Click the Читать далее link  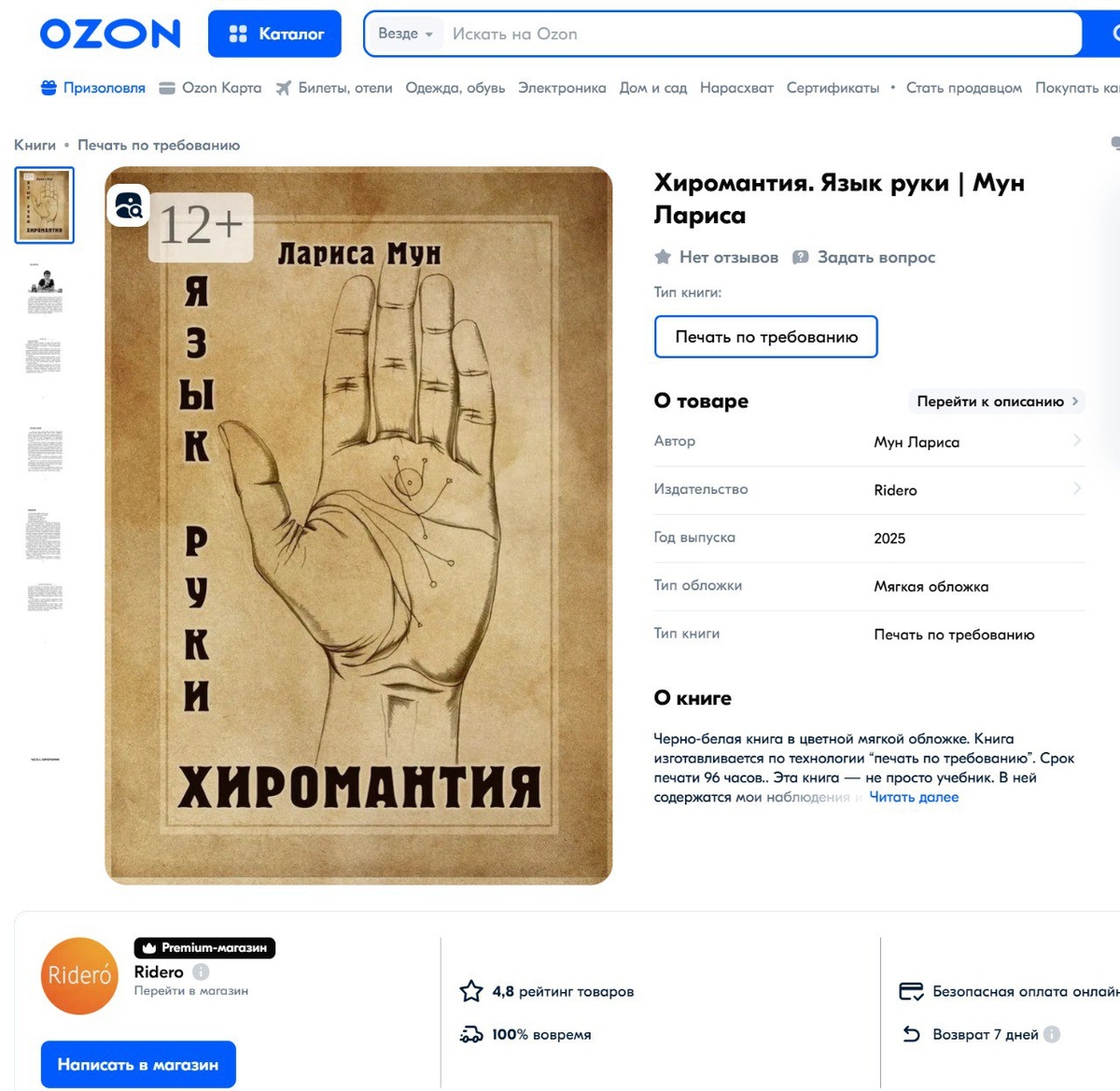[x=914, y=797]
